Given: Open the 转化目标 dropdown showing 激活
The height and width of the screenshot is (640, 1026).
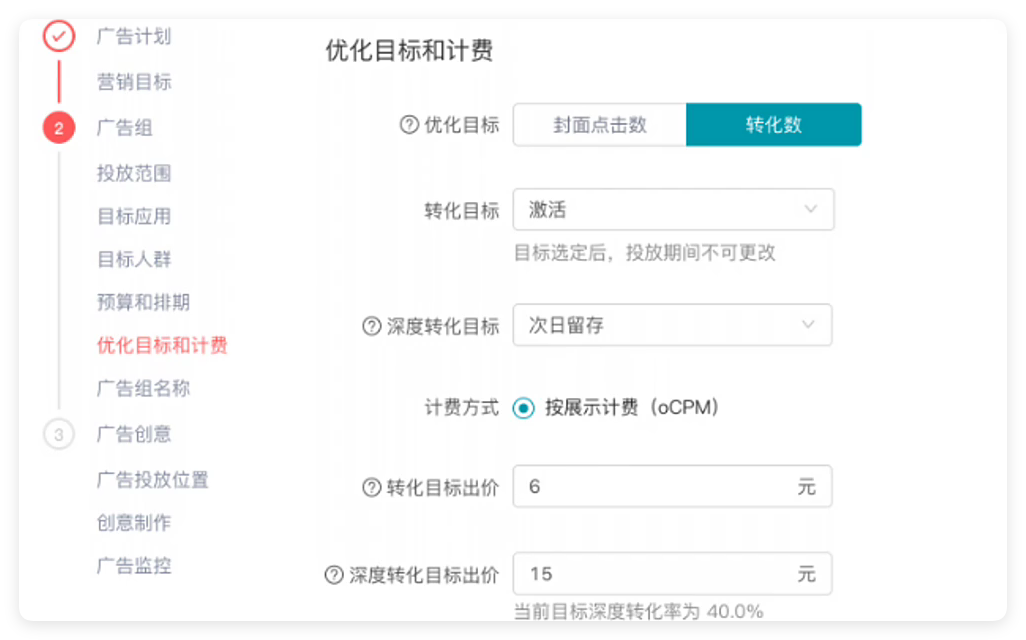Looking at the screenshot, I should tap(672, 209).
